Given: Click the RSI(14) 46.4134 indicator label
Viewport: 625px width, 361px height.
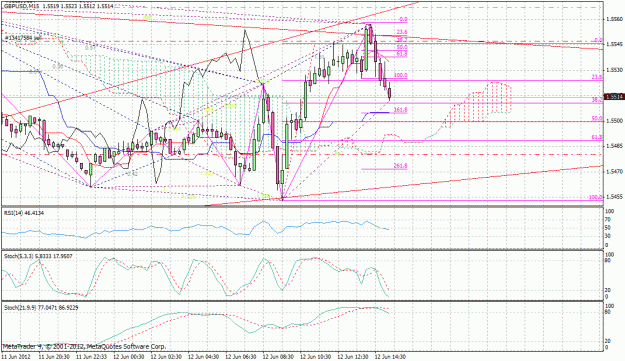Looking at the screenshot, I should pyautogui.click(x=24, y=213).
